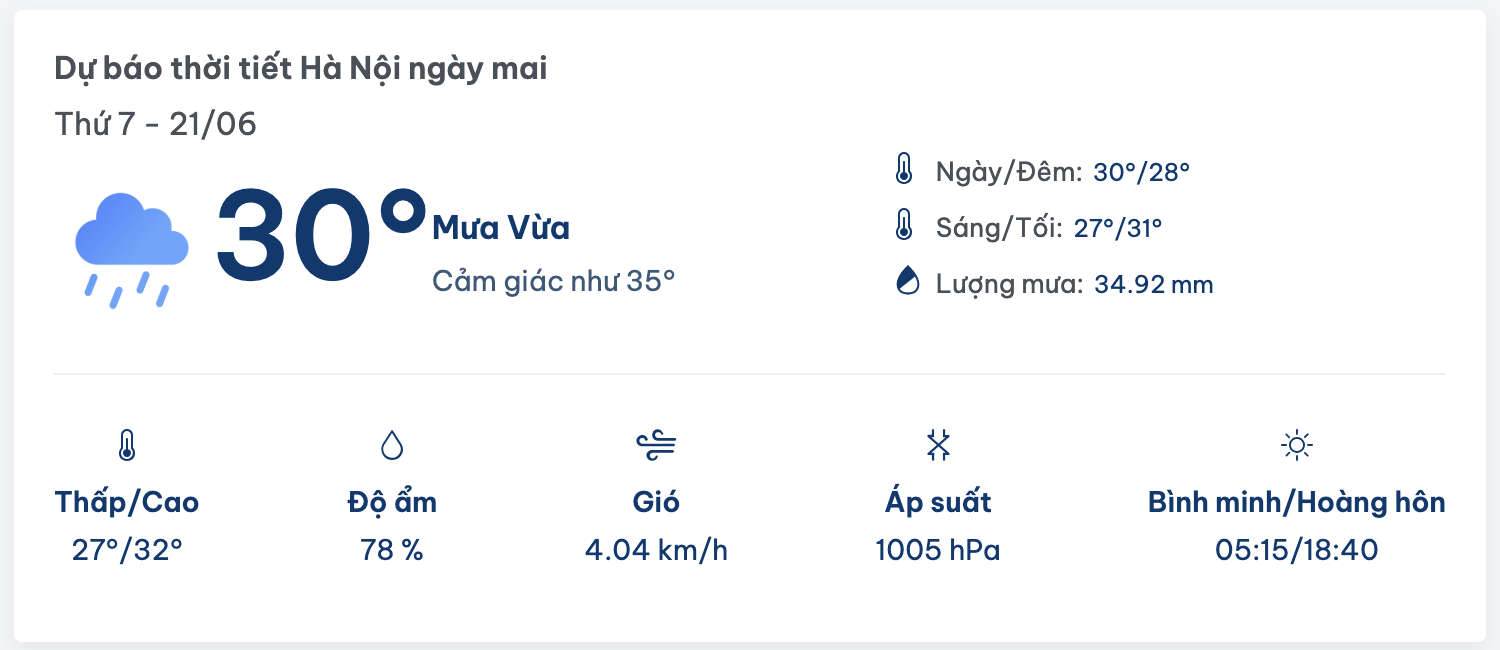
Task: Click the 27°/32° low/high value
Action: click(x=127, y=550)
